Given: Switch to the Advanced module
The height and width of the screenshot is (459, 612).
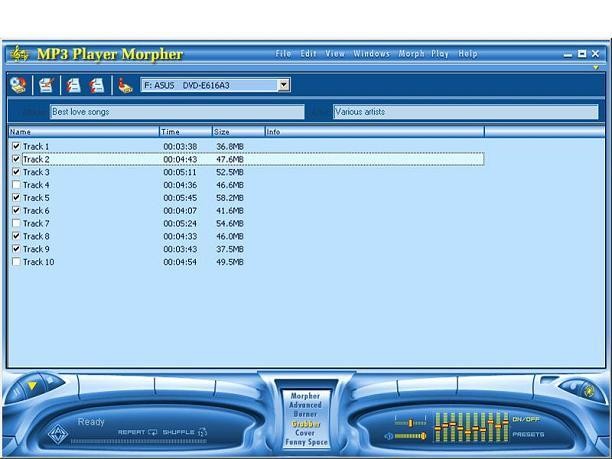Looking at the screenshot, I should tap(305, 405).
